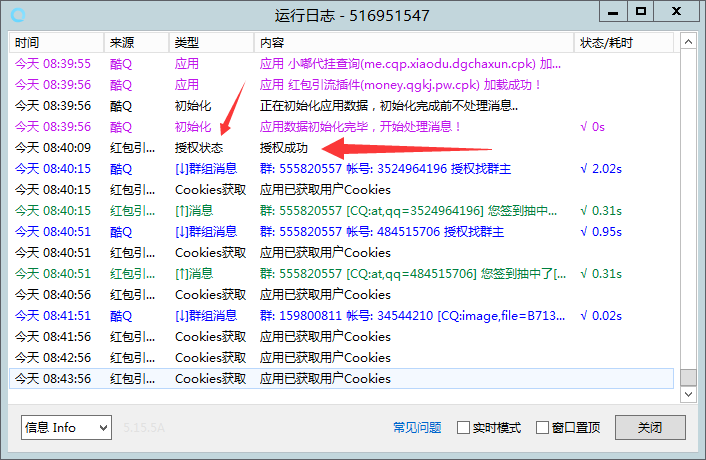The height and width of the screenshot is (460, 706).
Task: Select the 授权成功 log entry
Action: (341, 148)
